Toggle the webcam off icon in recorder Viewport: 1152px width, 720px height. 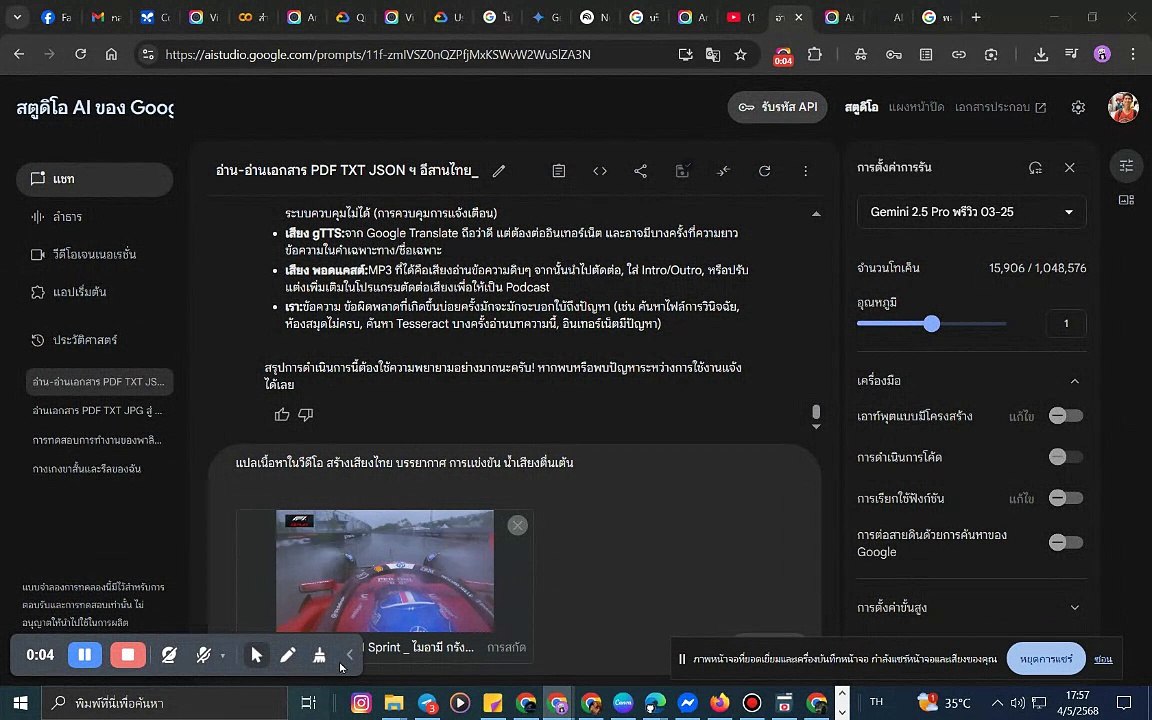[169, 655]
